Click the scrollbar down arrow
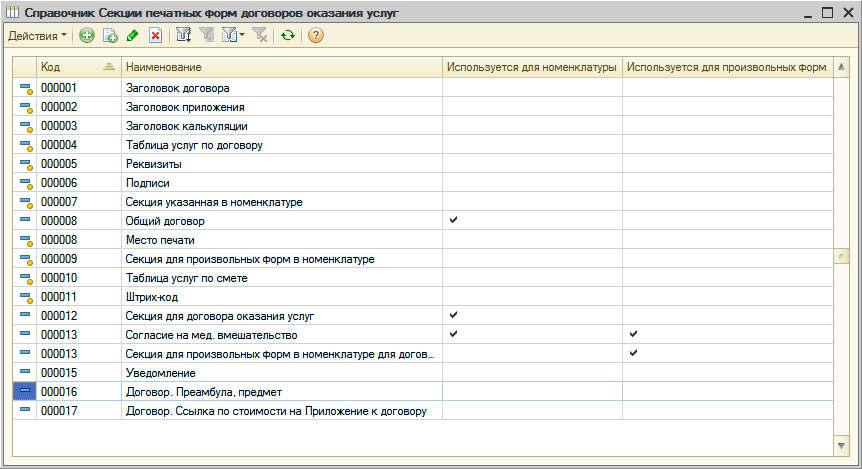The image size is (862, 469). pos(841,444)
